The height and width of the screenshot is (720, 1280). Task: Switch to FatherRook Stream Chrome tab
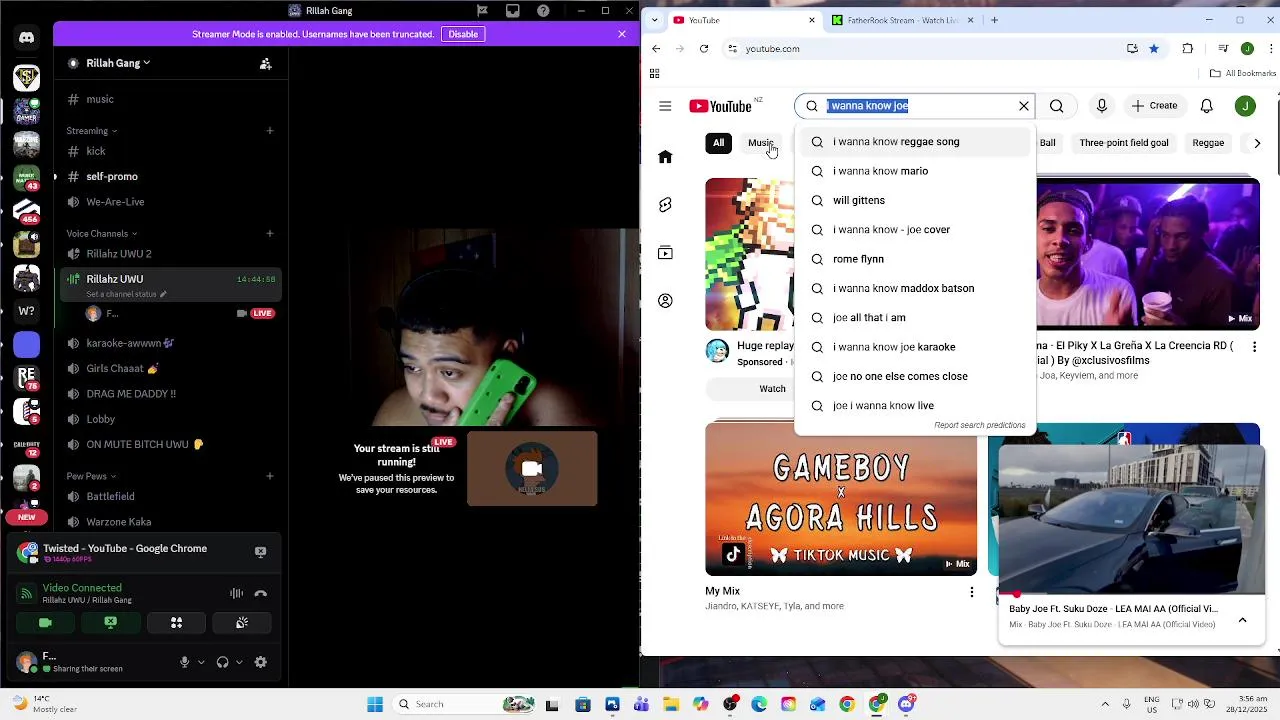903,20
